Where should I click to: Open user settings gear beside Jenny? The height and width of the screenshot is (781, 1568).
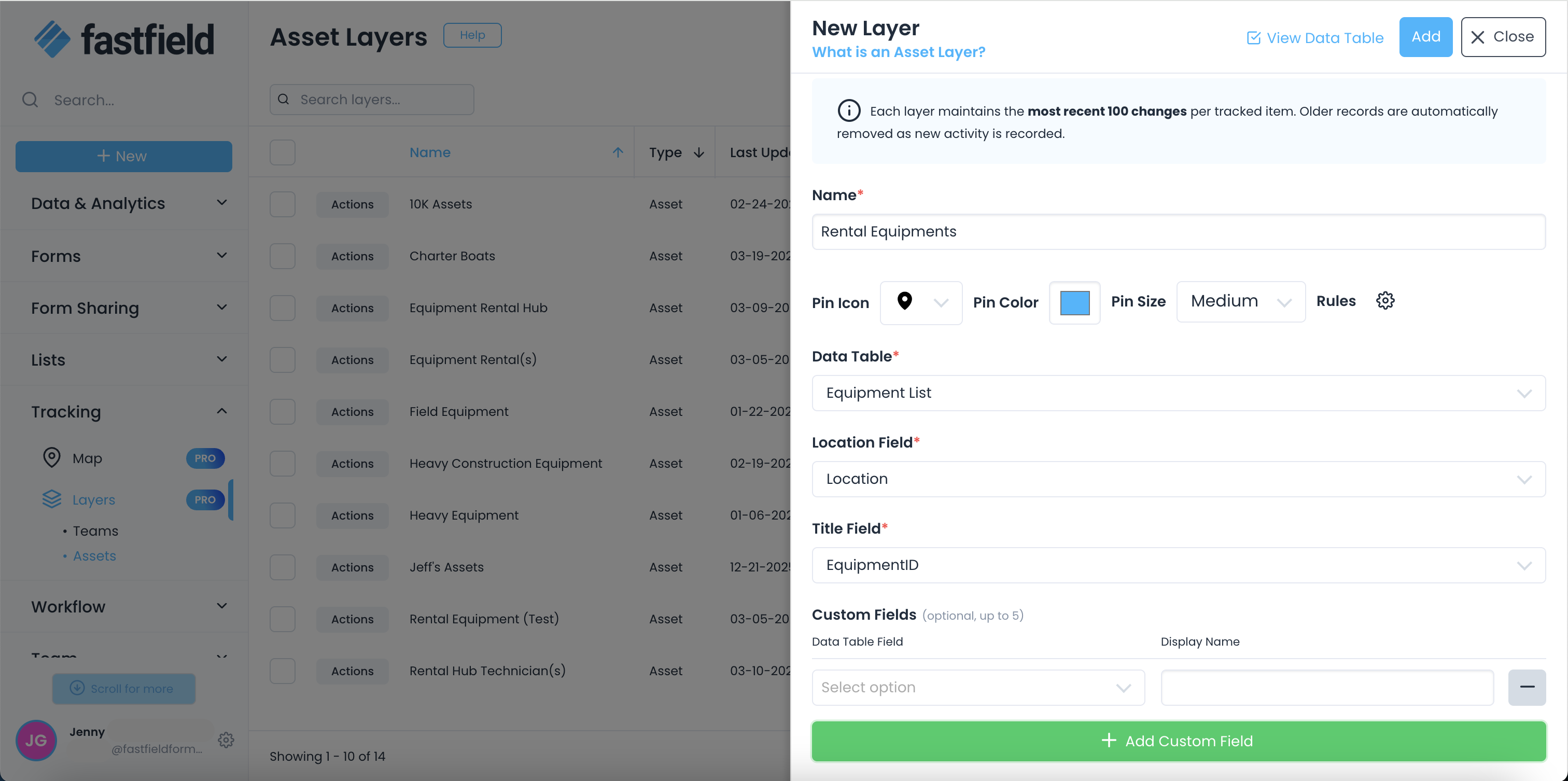click(226, 740)
